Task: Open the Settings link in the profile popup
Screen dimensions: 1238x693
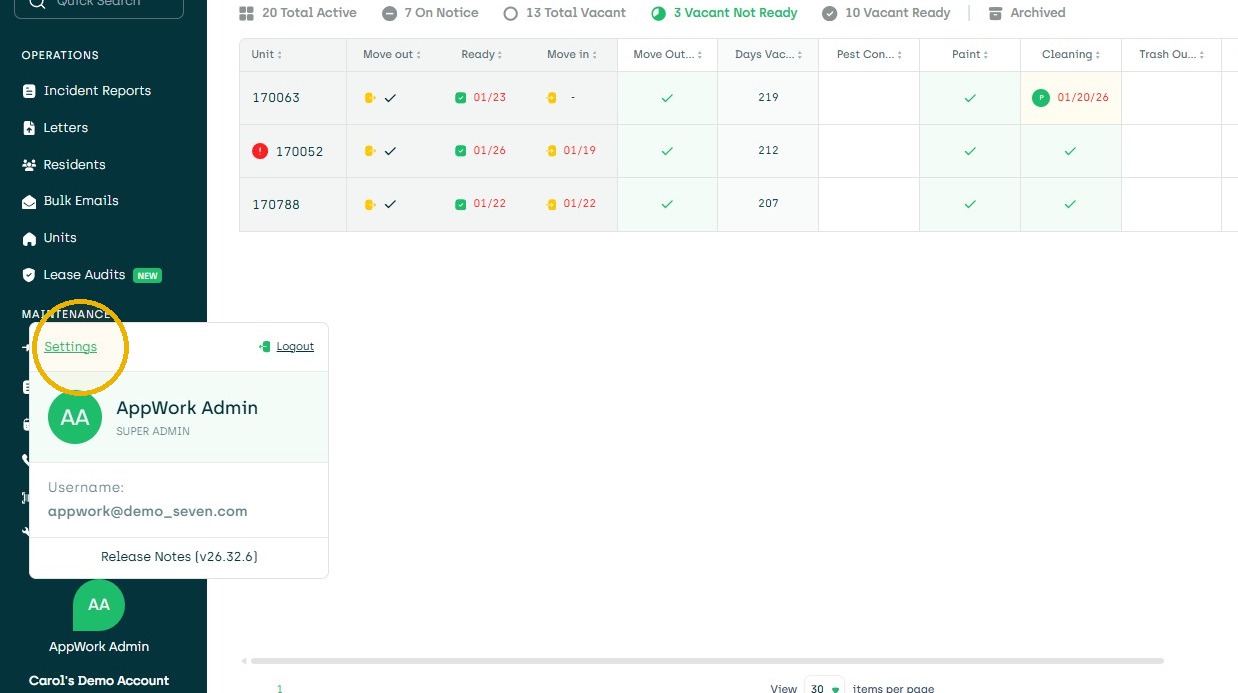Action: [x=70, y=347]
